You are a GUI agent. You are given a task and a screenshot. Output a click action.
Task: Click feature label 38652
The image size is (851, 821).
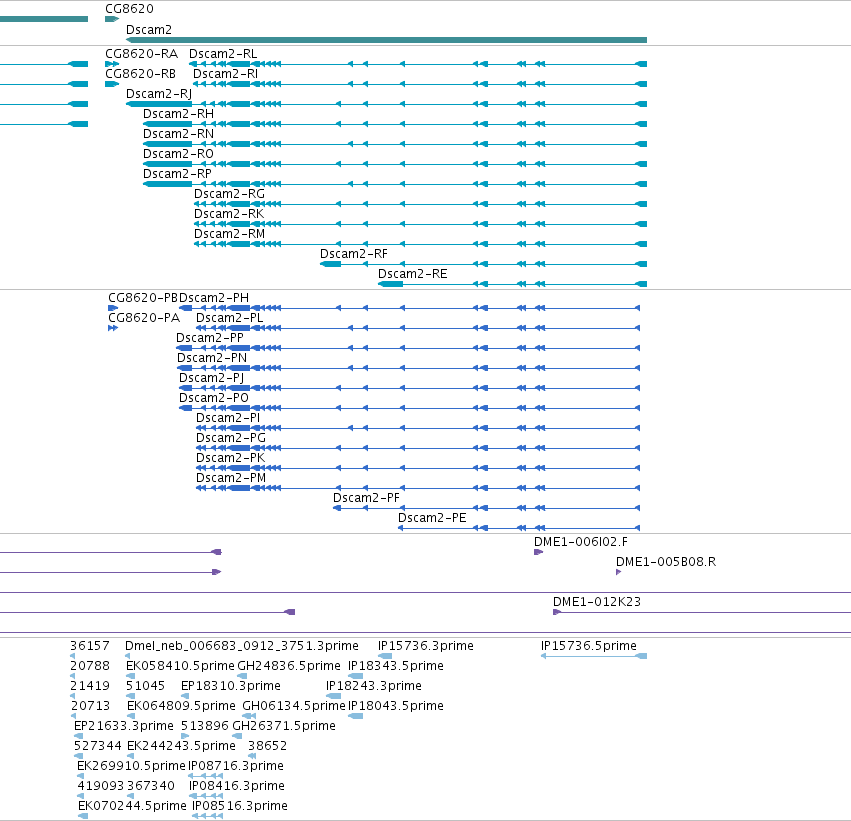click(x=267, y=747)
